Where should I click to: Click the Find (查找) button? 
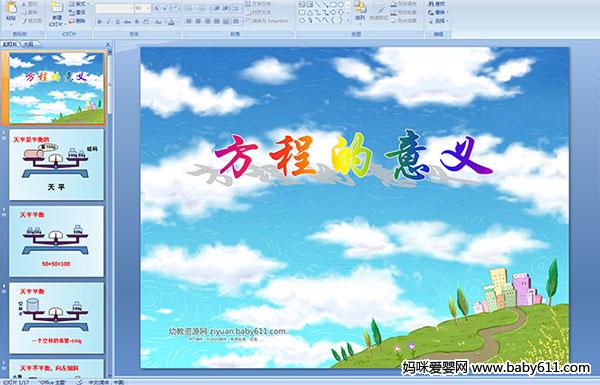click(437, 4)
